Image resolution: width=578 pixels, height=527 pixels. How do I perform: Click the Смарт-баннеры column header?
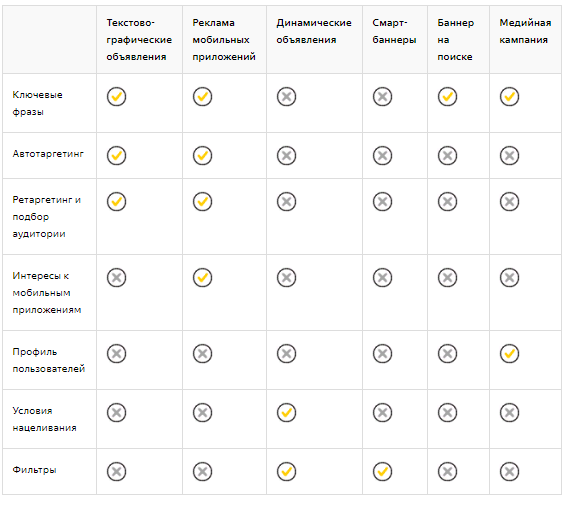point(394,31)
